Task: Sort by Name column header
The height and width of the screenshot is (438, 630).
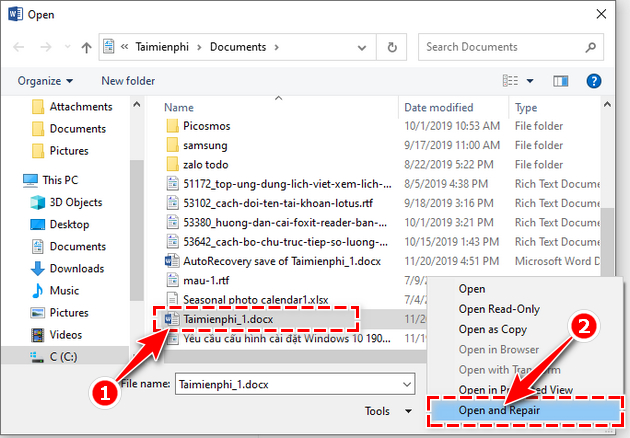Action: click(x=179, y=108)
